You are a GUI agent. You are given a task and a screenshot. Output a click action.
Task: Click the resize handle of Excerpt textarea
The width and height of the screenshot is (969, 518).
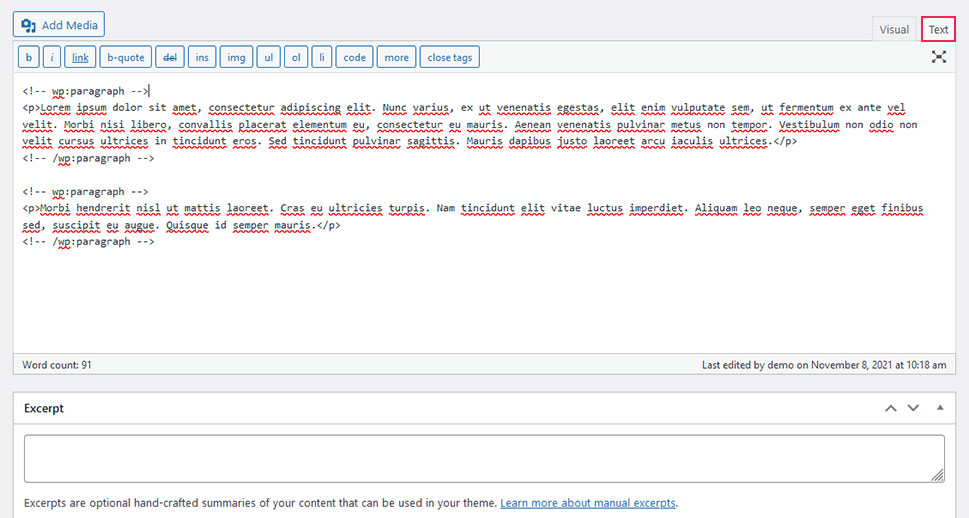pos(937,475)
